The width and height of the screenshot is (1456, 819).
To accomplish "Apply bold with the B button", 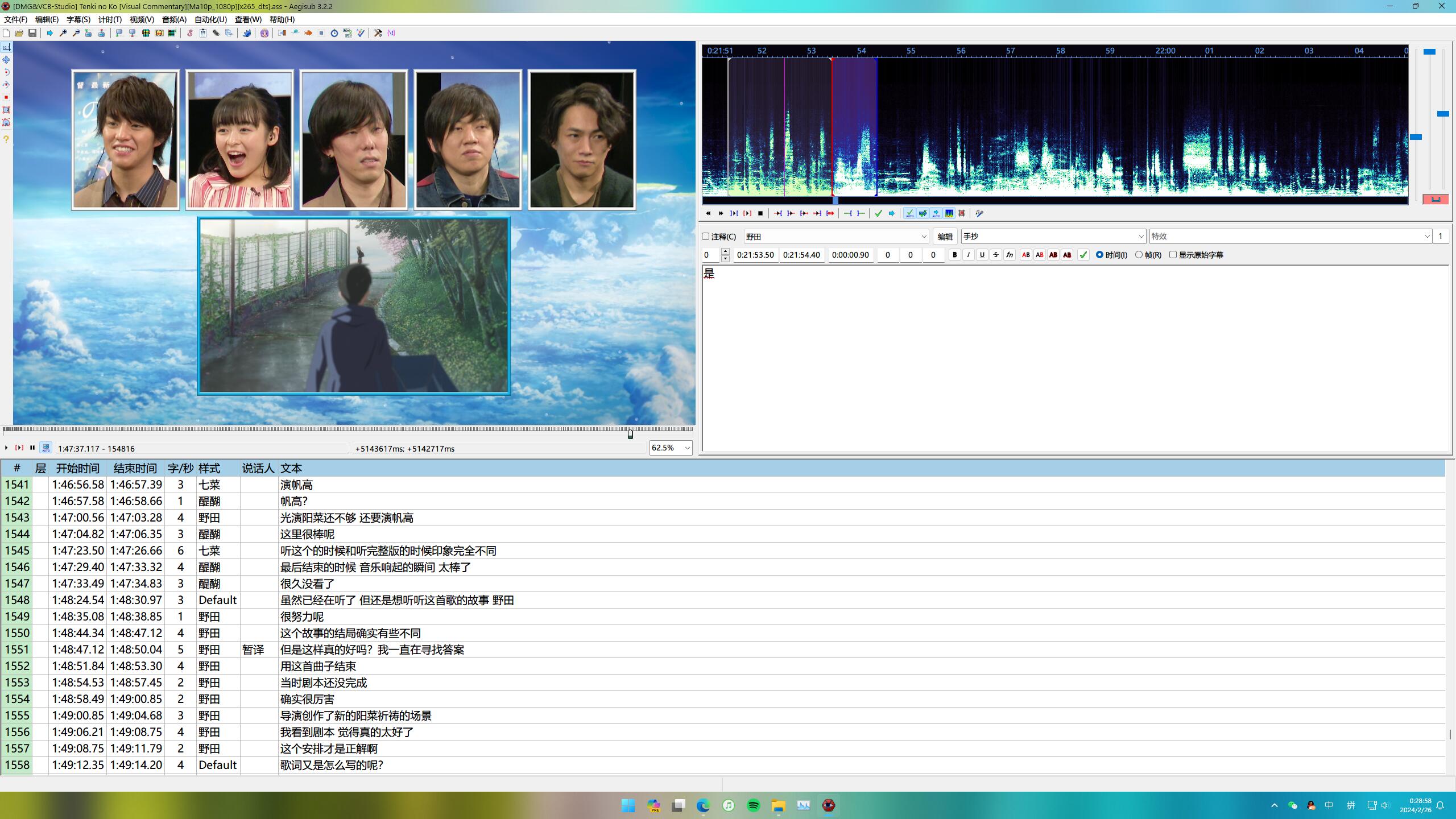I will 954,255.
